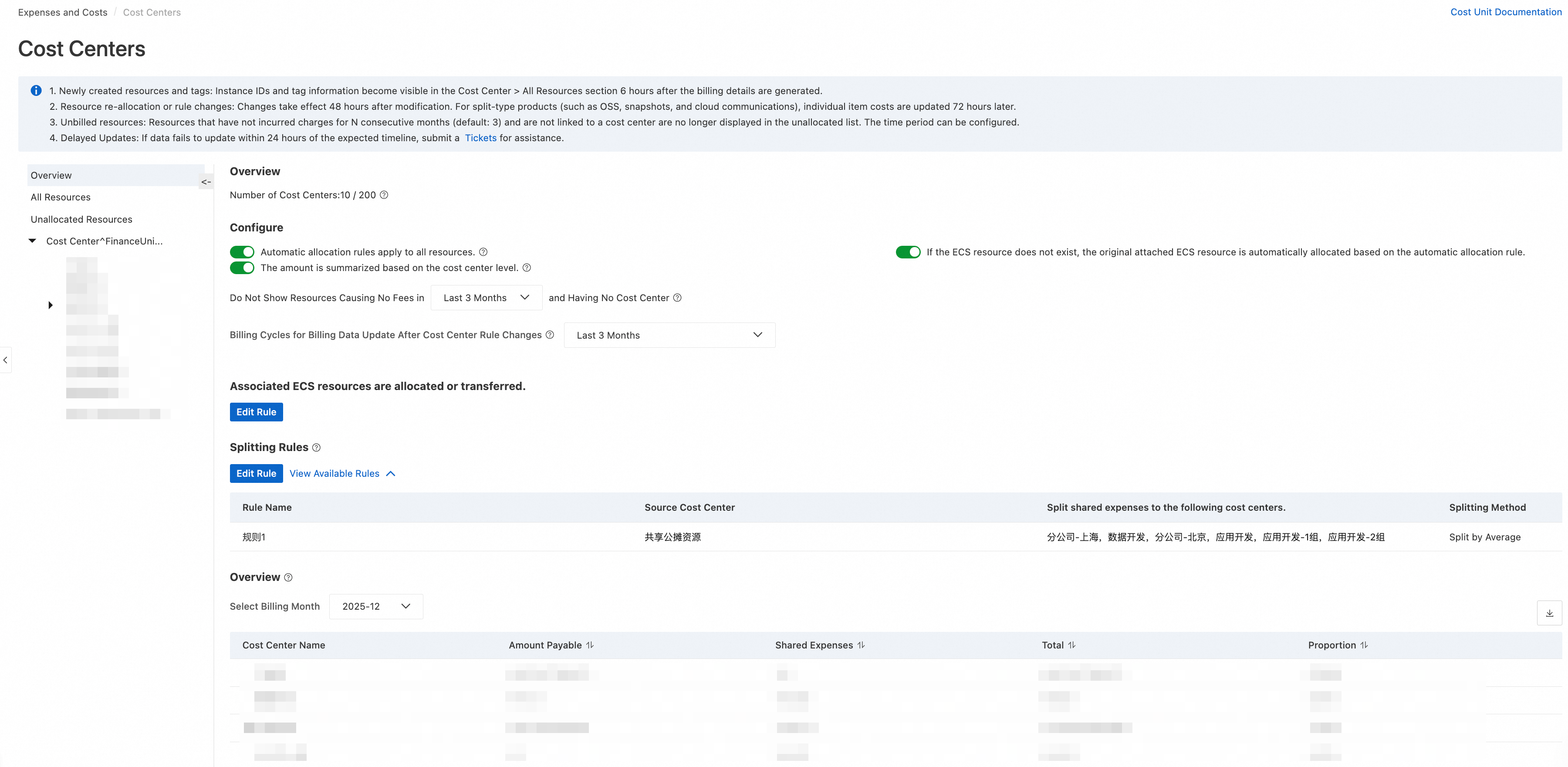The width and height of the screenshot is (1568, 767).
Task: Click help icon beside Splitting Rules heading
Action: 317,448
